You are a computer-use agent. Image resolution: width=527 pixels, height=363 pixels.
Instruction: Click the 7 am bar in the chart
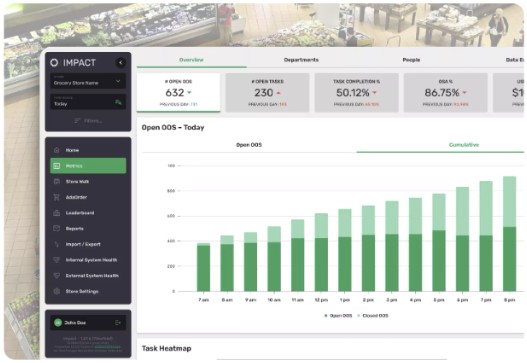click(203, 267)
